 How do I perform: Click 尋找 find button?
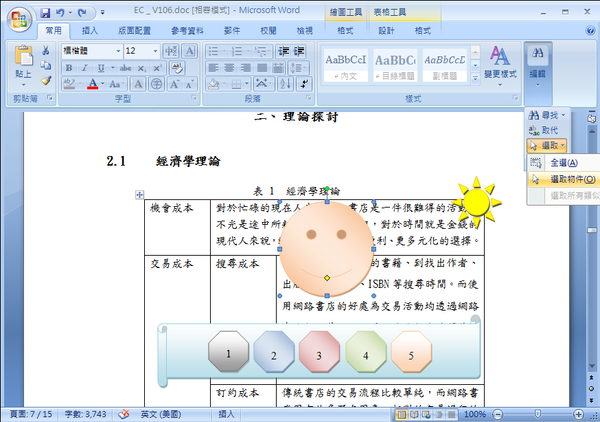click(546, 115)
